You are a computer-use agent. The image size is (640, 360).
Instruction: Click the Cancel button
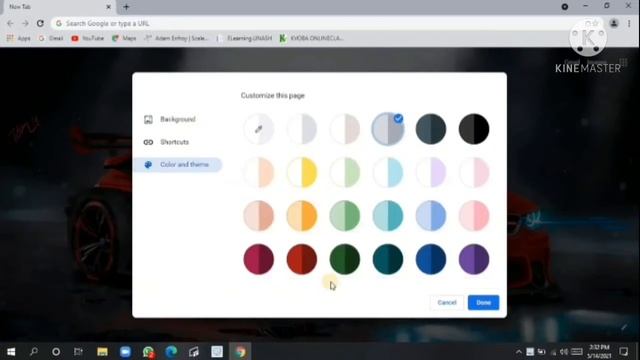coord(447,302)
